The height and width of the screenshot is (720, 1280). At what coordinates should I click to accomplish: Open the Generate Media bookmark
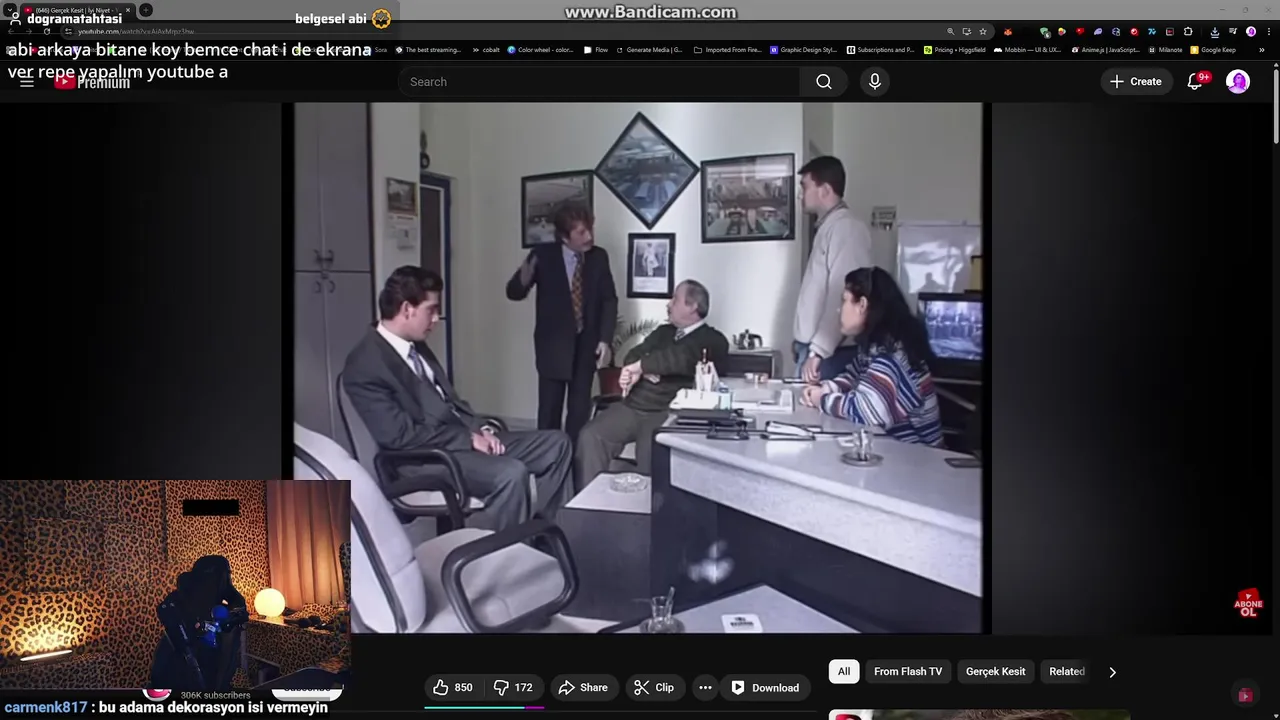tap(649, 49)
